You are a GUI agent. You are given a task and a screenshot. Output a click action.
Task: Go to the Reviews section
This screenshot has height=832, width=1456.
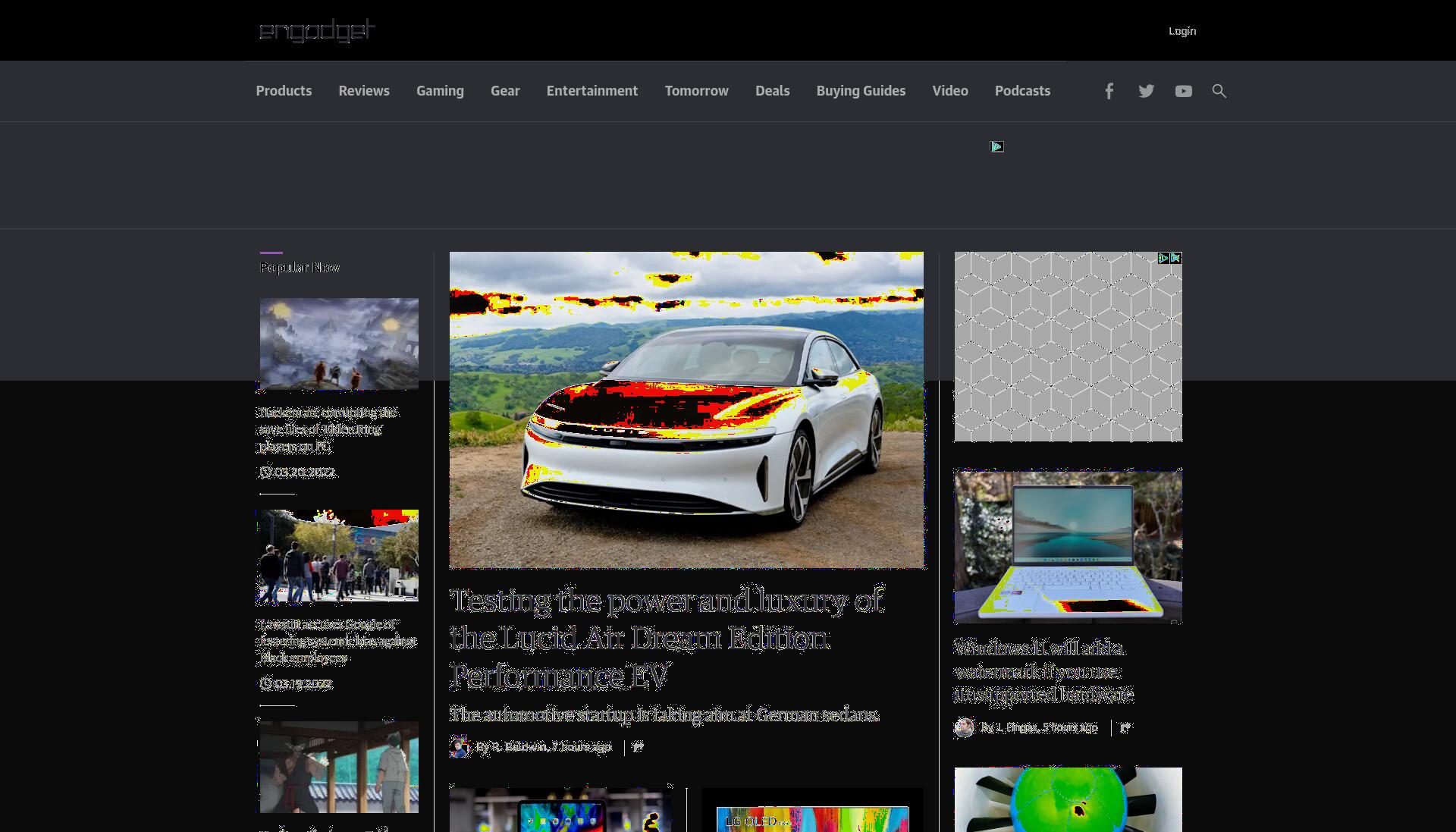coord(364,91)
